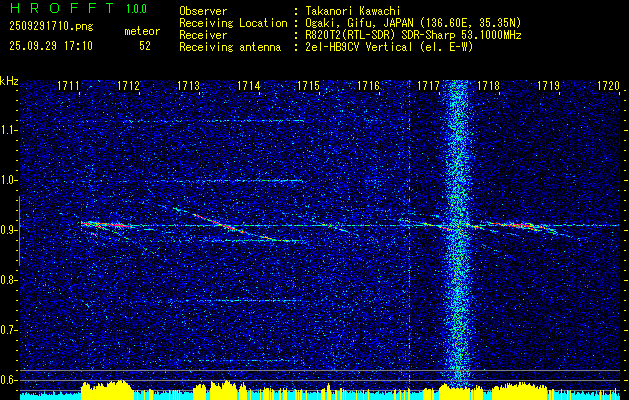Click the file name 2509291710.png
Image resolution: width=629 pixels, height=400 pixels.
coord(51,27)
